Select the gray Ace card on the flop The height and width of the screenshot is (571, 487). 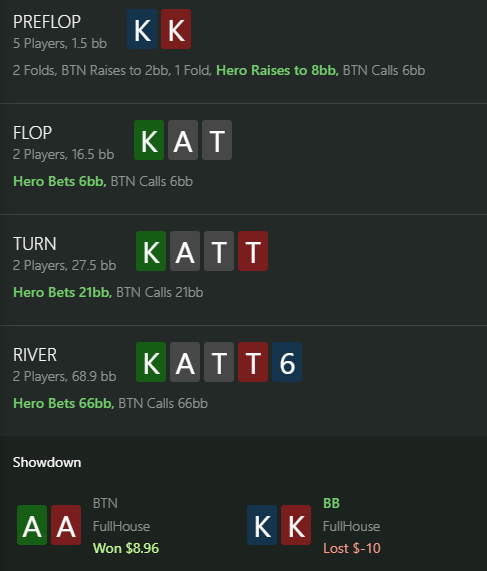(x=183, y=140)
